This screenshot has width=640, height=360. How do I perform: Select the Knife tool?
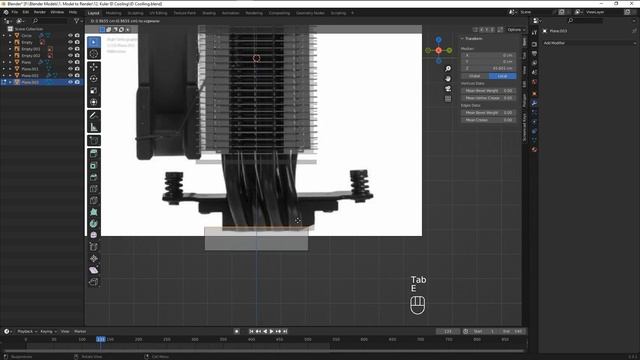tap(94, 200)
